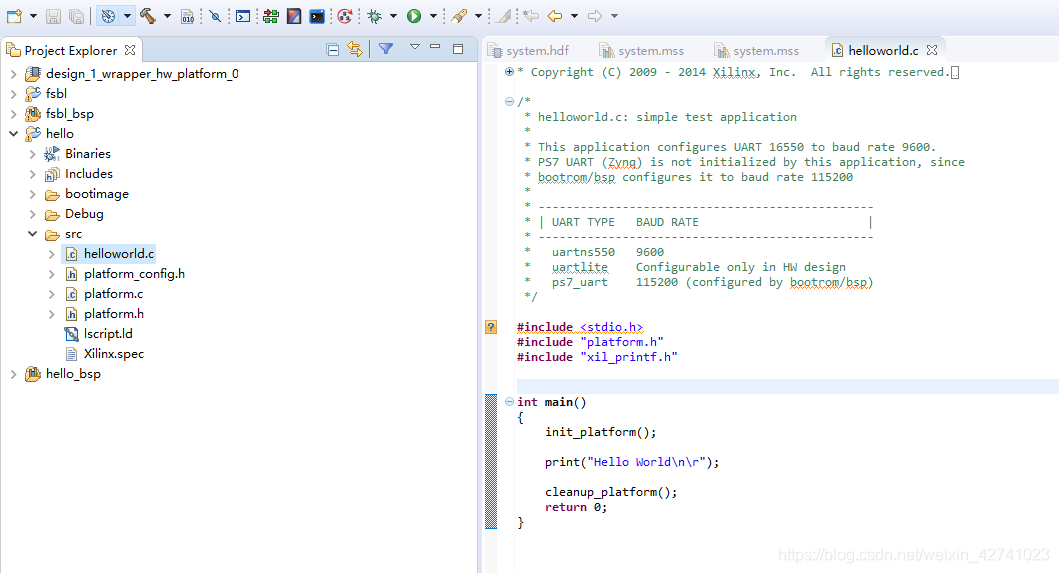The height and width of the screenshot is (573, 1059).
Task: Close the helloworld.c editor tab
Action: tap(932, 50)
